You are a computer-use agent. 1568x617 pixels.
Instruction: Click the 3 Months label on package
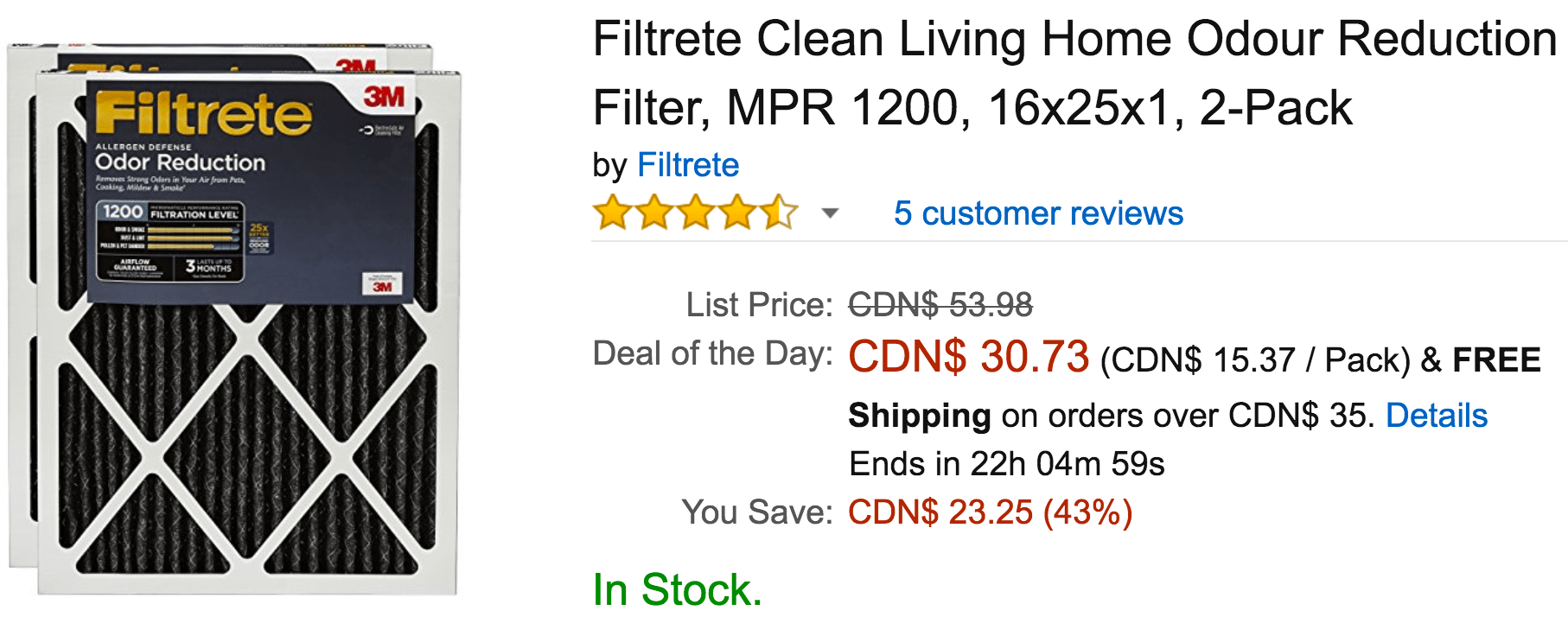208,267
